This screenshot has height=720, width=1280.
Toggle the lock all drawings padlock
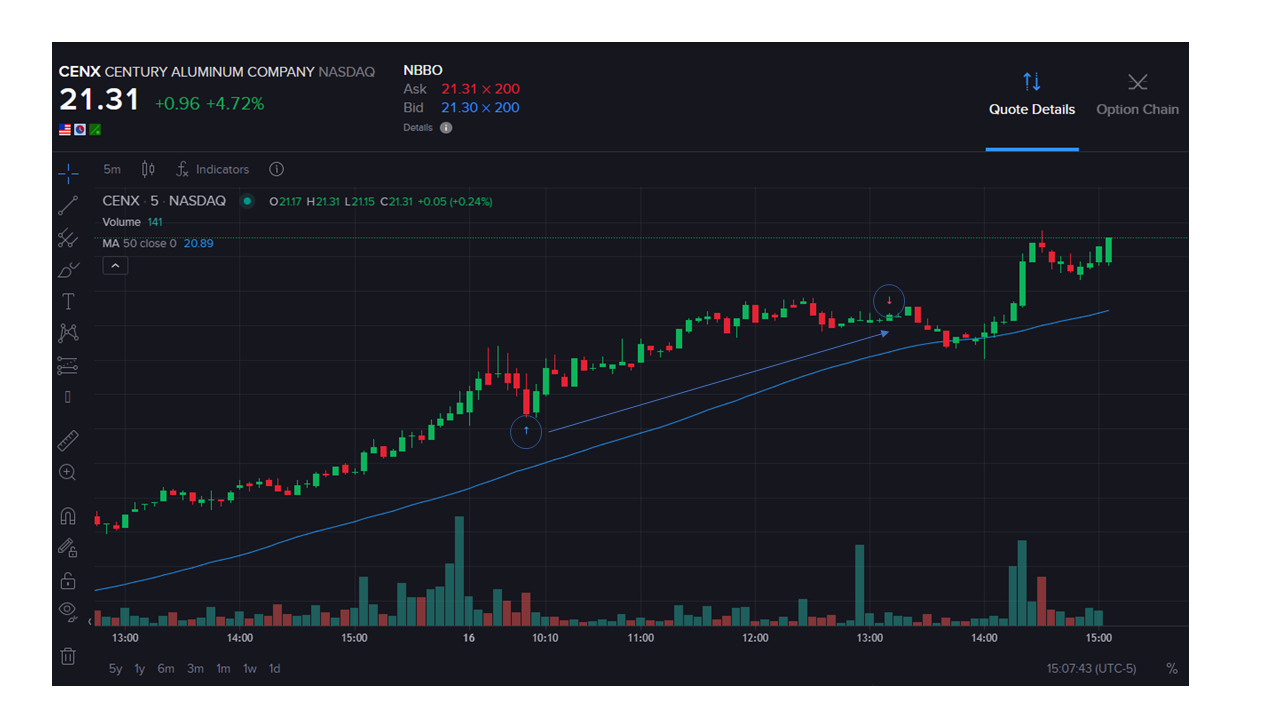[68, 580]
